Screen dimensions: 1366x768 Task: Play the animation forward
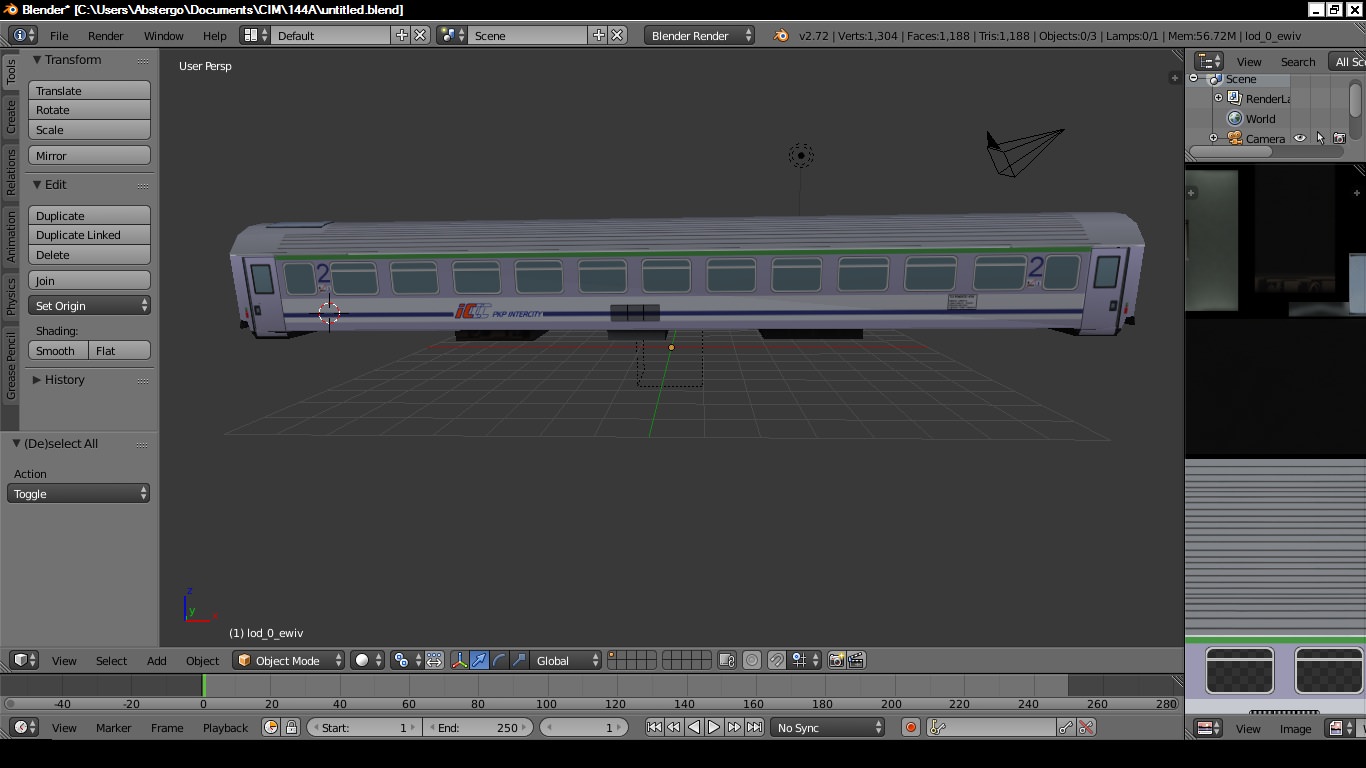point(714,728)
